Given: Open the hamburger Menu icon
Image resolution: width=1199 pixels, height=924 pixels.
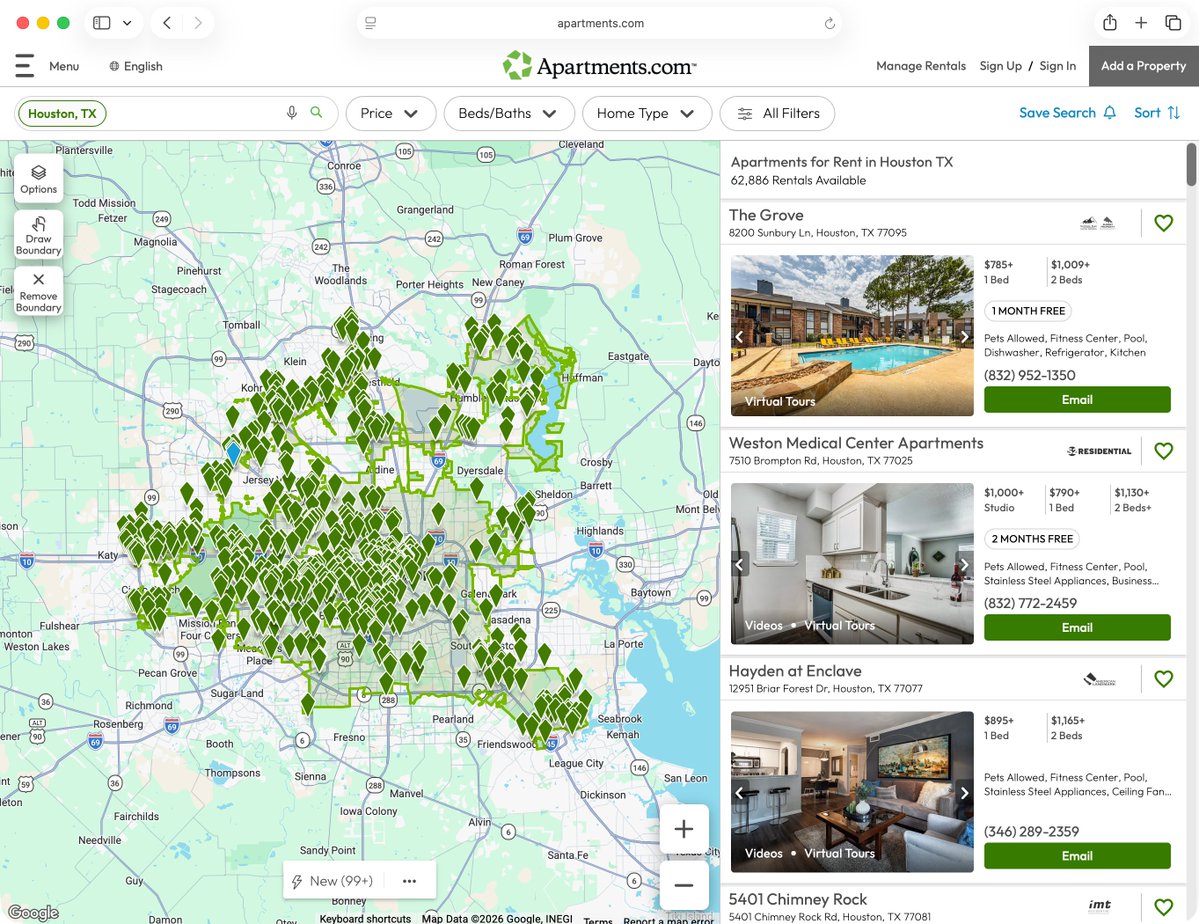Looking at the screenshot, I should (24, 66).
